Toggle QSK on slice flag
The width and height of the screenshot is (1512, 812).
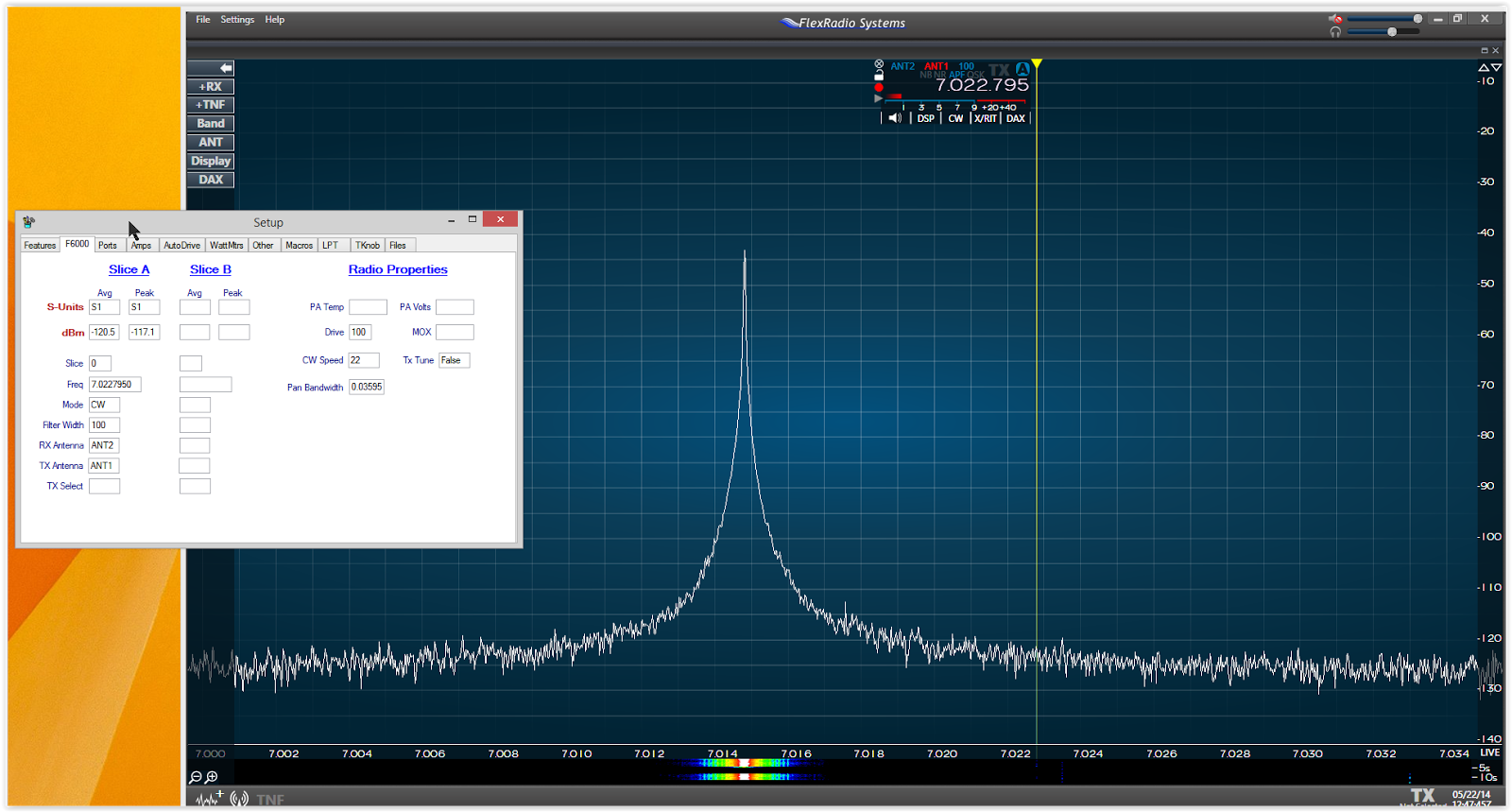click(975, 75)
